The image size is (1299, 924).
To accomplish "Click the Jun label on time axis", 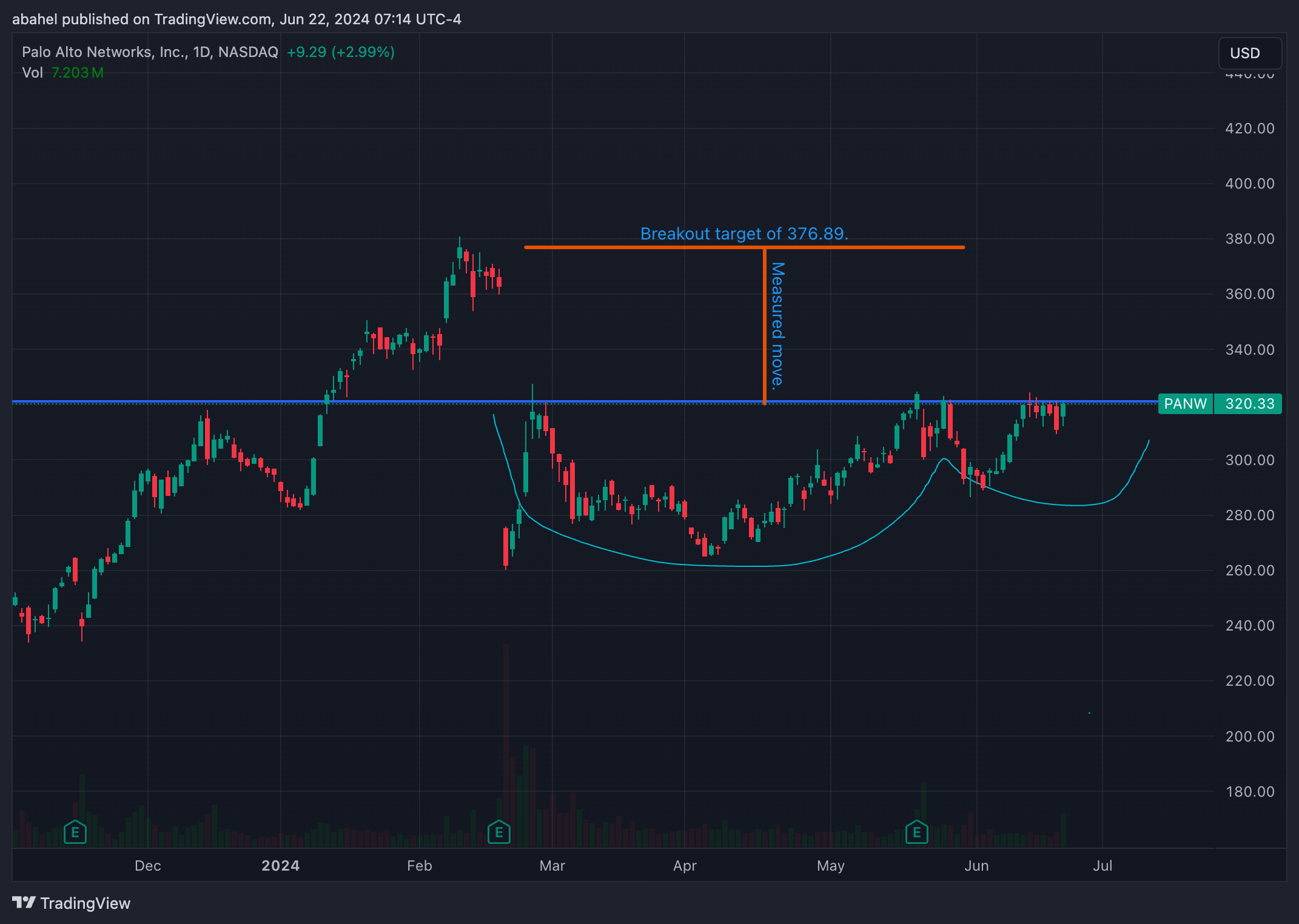I will [x=976, y=866].
